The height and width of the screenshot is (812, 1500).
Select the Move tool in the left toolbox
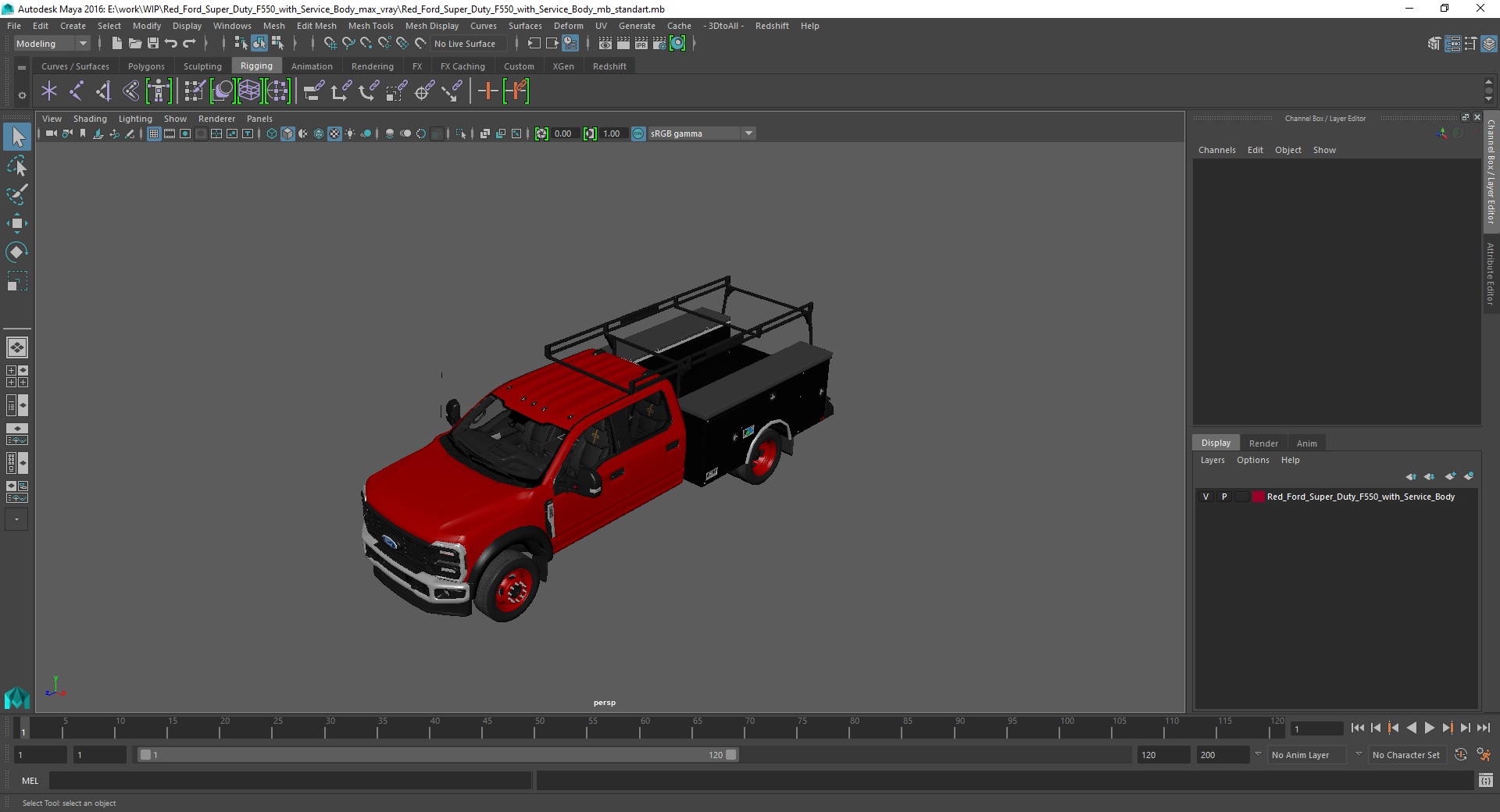coord(16,224)
